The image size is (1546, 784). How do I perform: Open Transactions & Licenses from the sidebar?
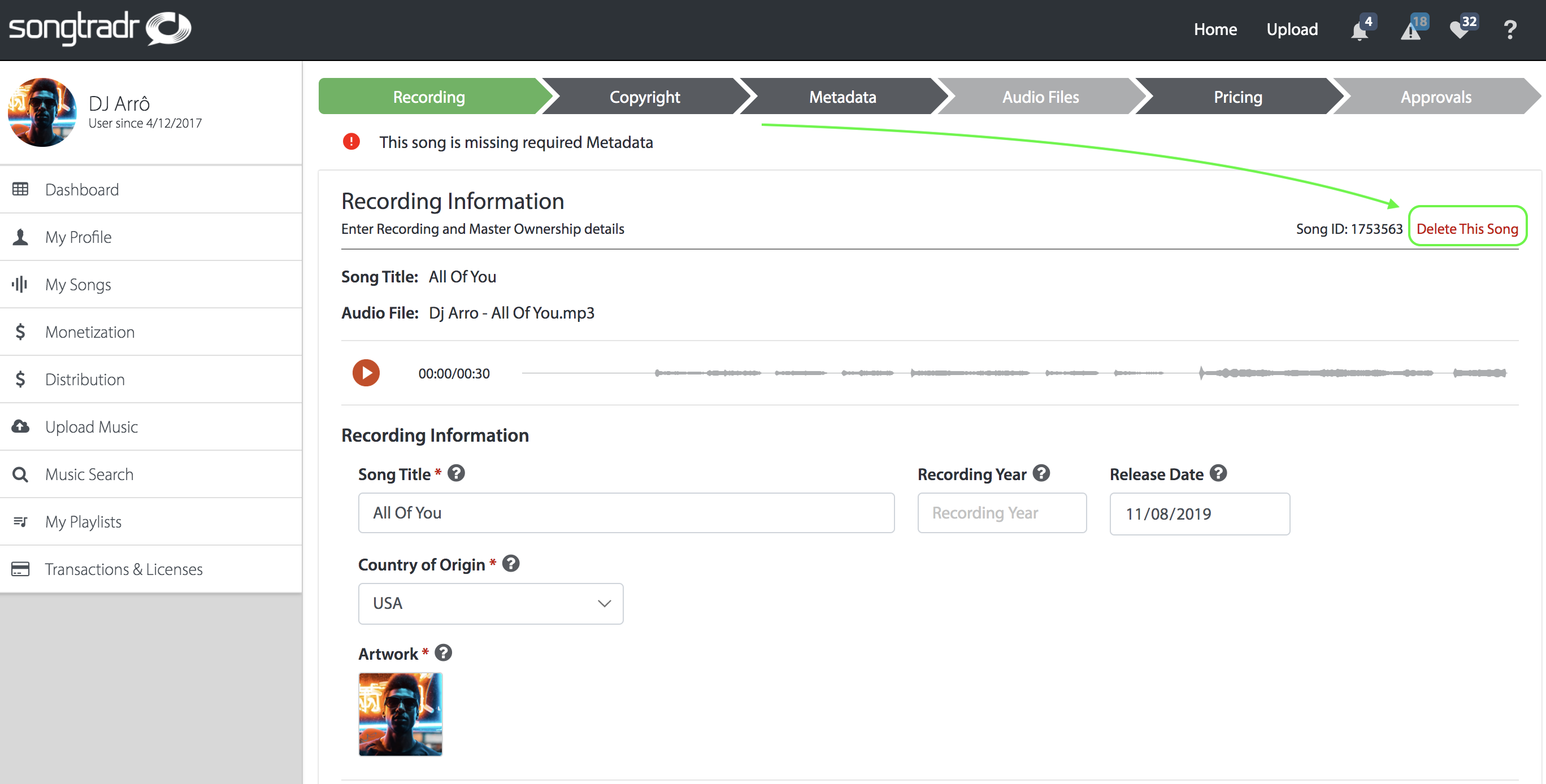click(151, 569)
